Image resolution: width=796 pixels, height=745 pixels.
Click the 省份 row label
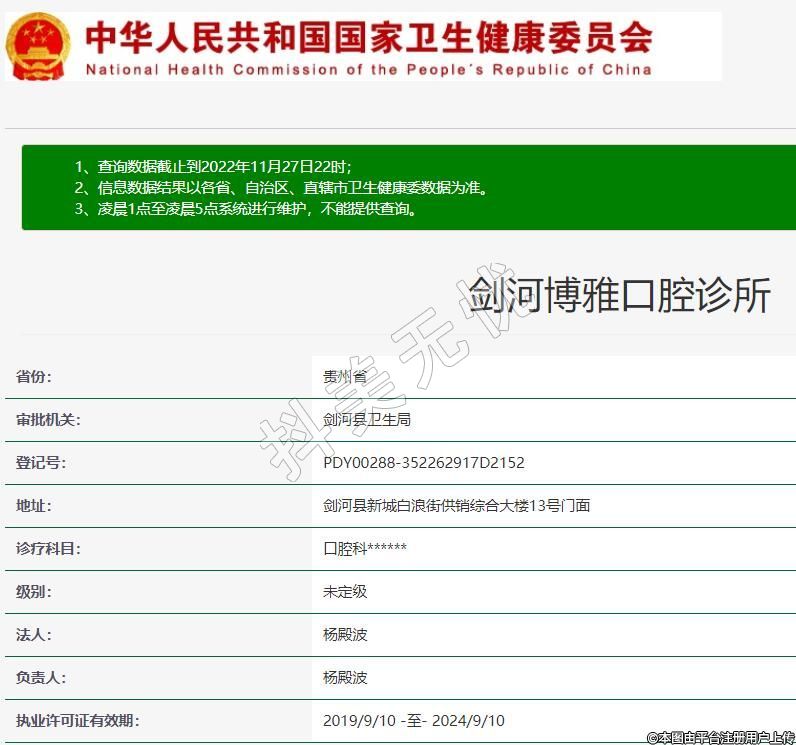coord(33,377)
